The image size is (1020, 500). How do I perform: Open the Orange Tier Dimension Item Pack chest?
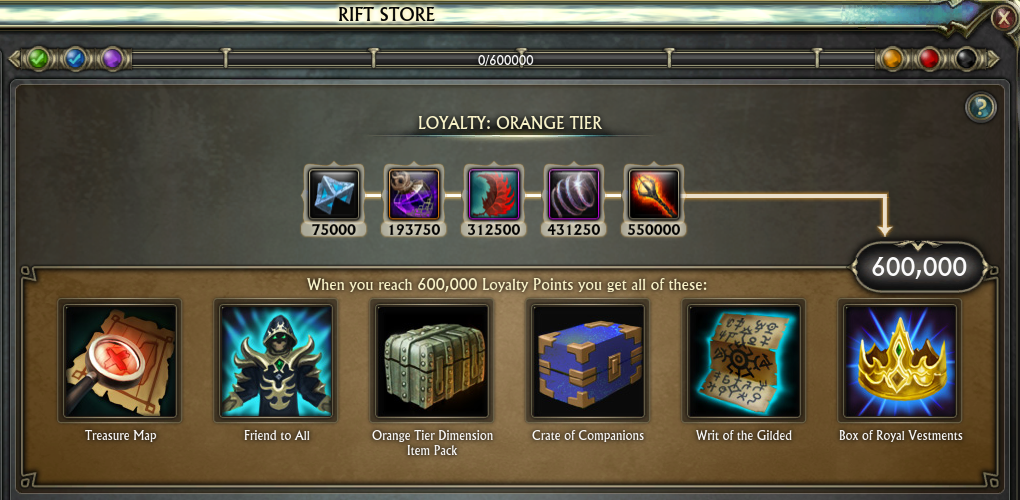(433, 361)
